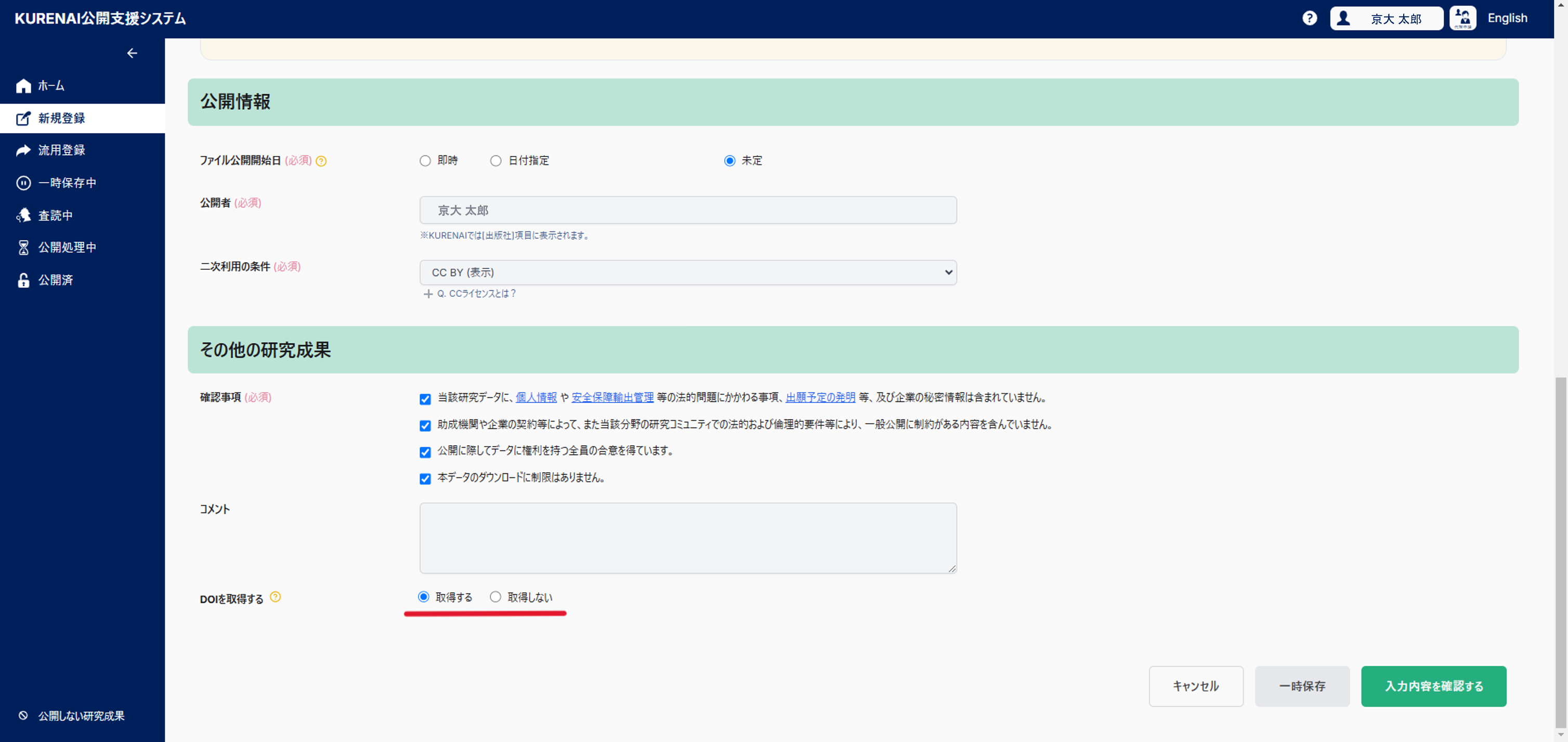Viewport: 1568px width, 742px height.
Task: Uncheck the 助成機関や企業の契約 confirmation checkbox
Action: pos(425,425)
